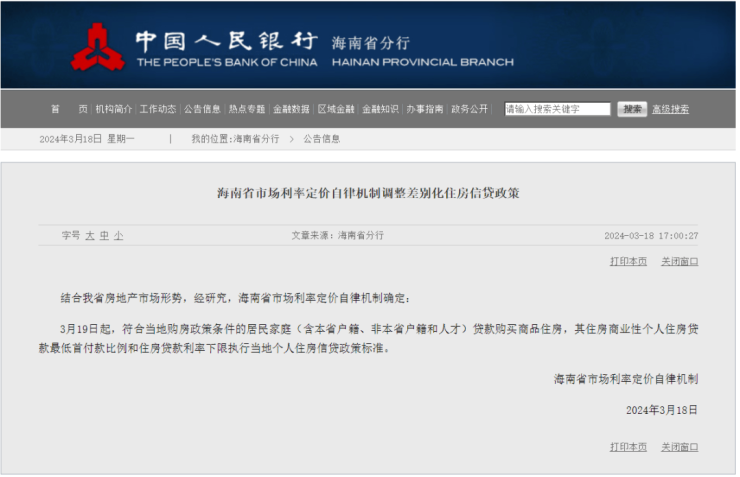
Task: Open the 机构简介 menu item
Action: click(115, 109)
